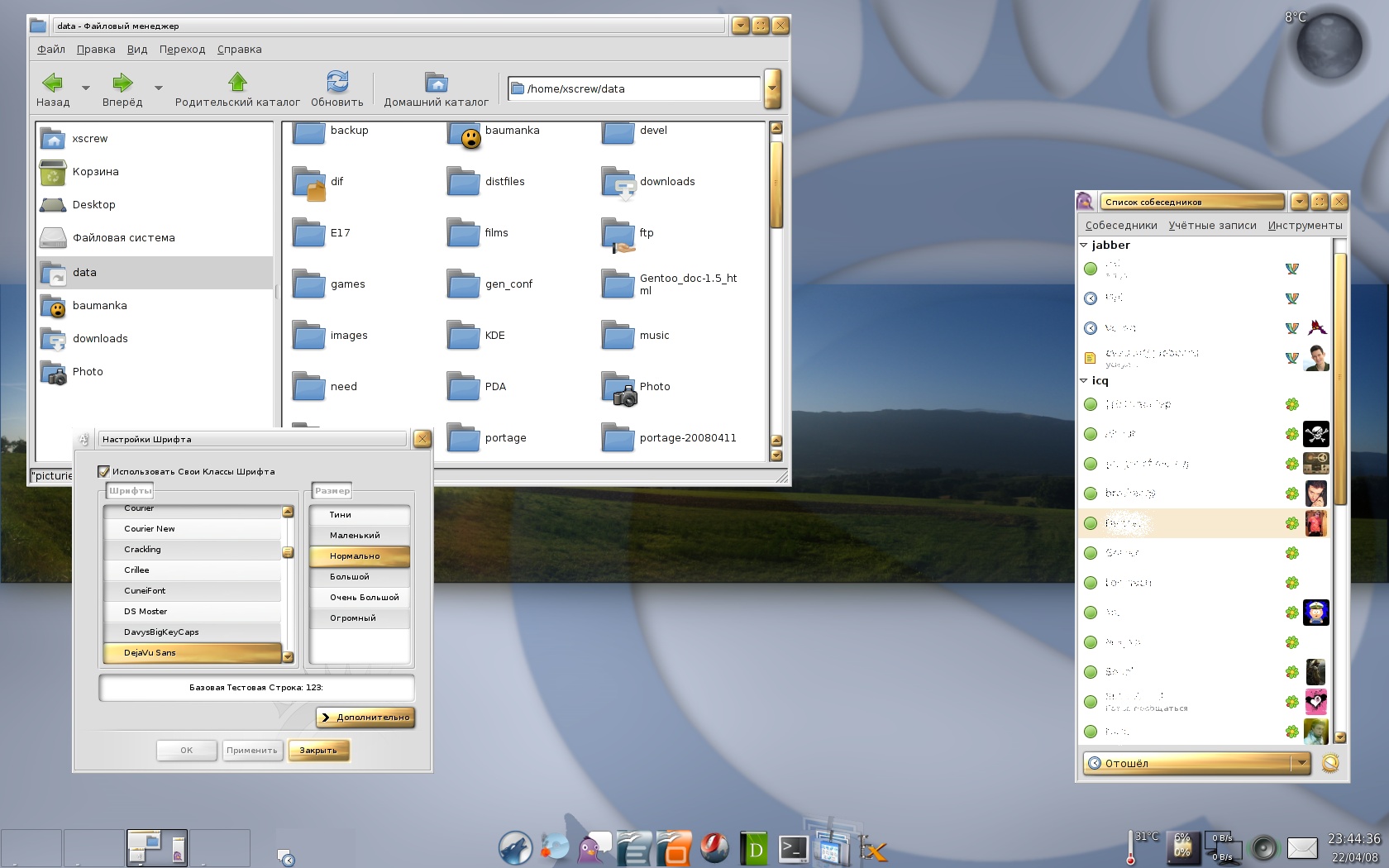Select Courier New font

pyautogui.click(x=193, y=529)
